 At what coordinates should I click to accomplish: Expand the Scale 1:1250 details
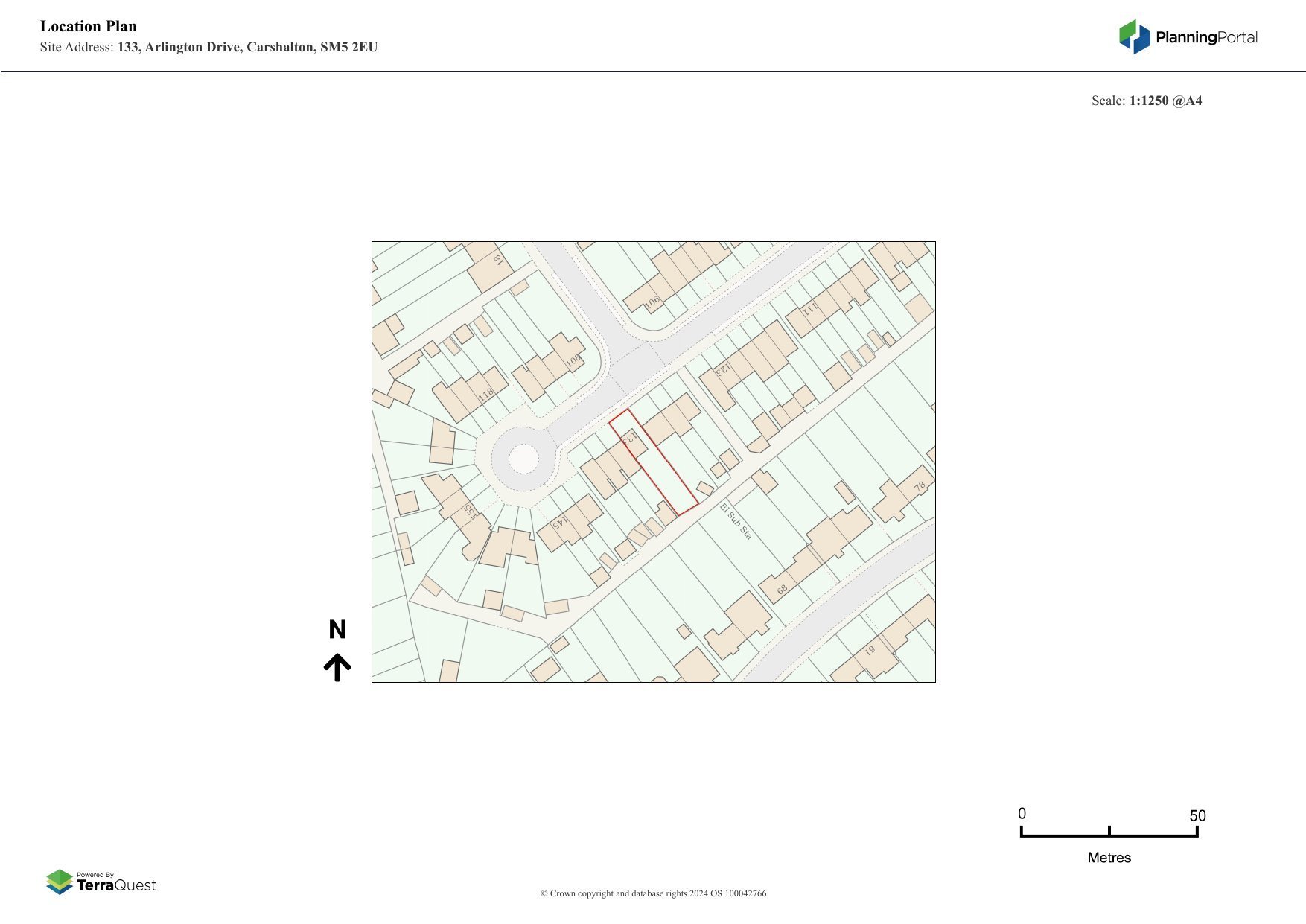[x=1148, y=101]
